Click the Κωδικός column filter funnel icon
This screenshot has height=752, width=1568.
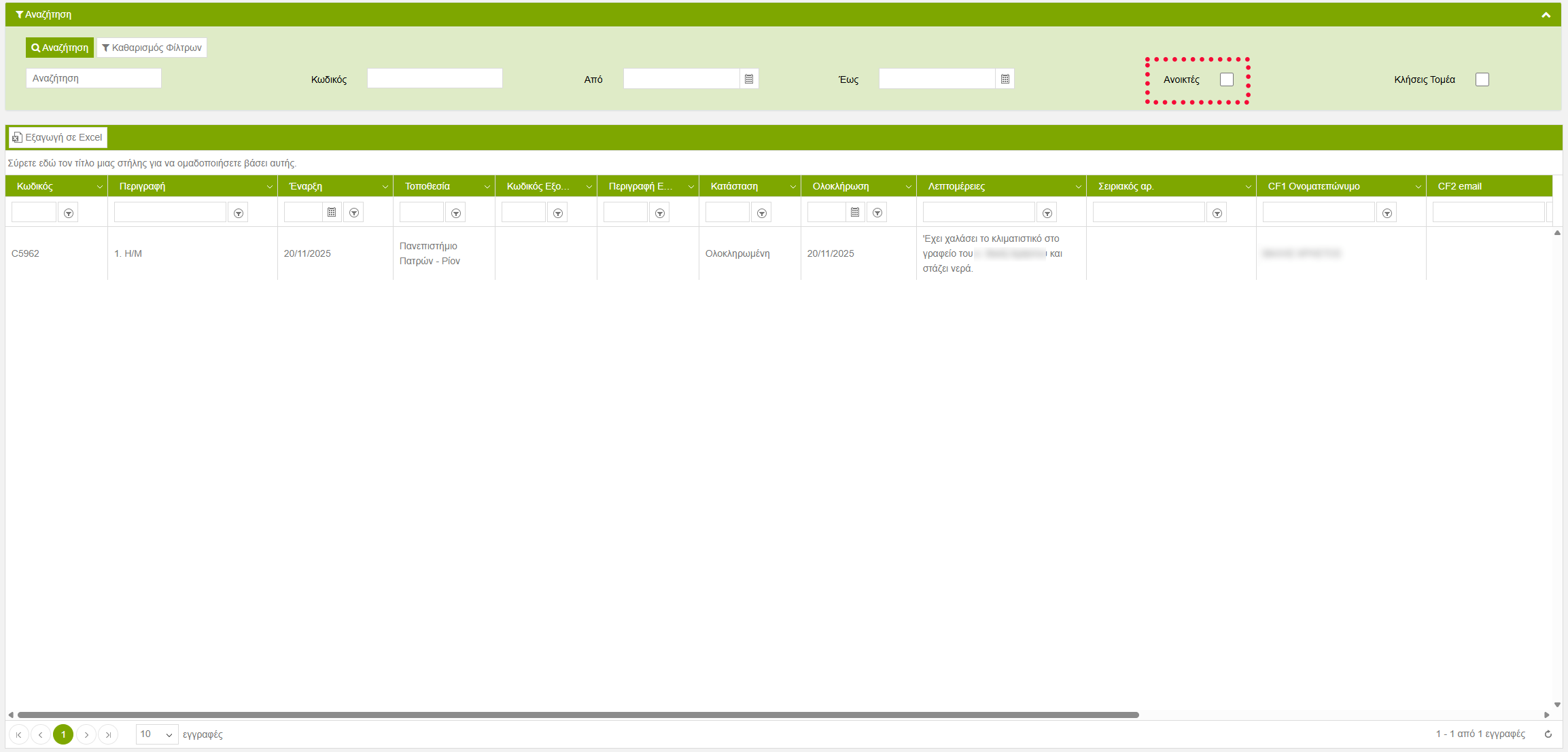(68, 213)
